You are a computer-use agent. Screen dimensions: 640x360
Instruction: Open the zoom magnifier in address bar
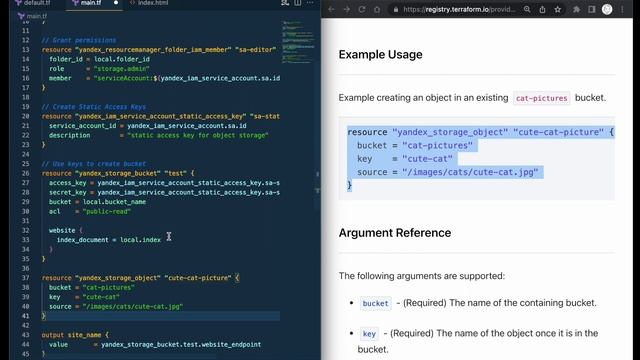[x=527, y=9]
